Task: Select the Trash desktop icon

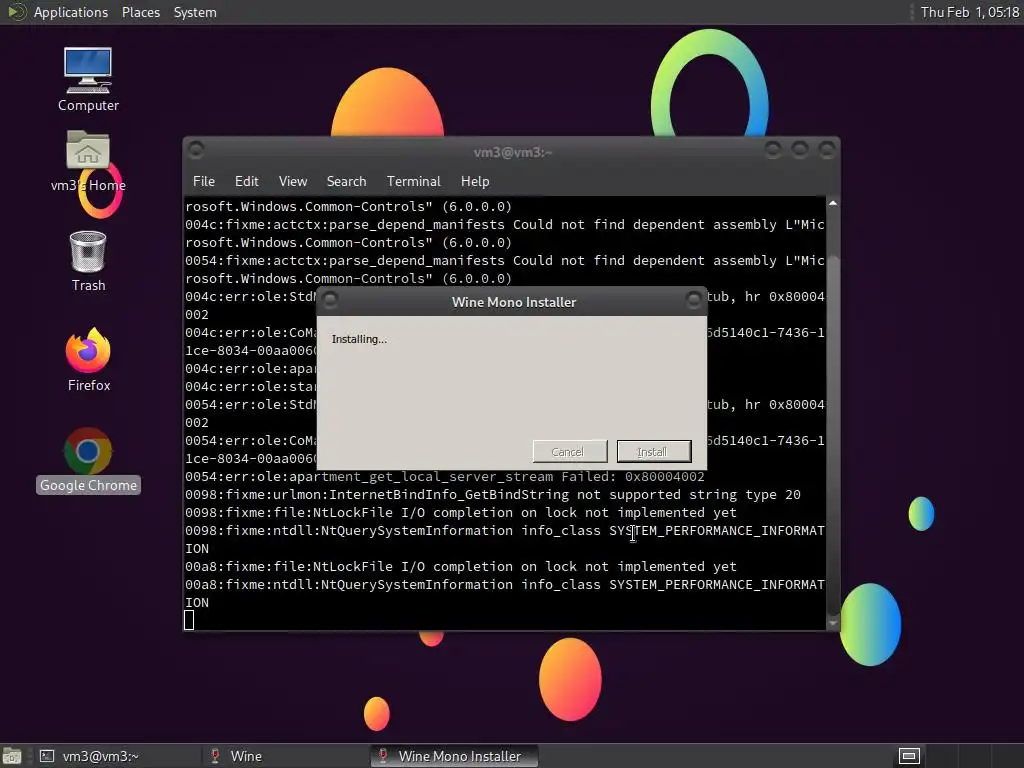Action: point(88,261)
